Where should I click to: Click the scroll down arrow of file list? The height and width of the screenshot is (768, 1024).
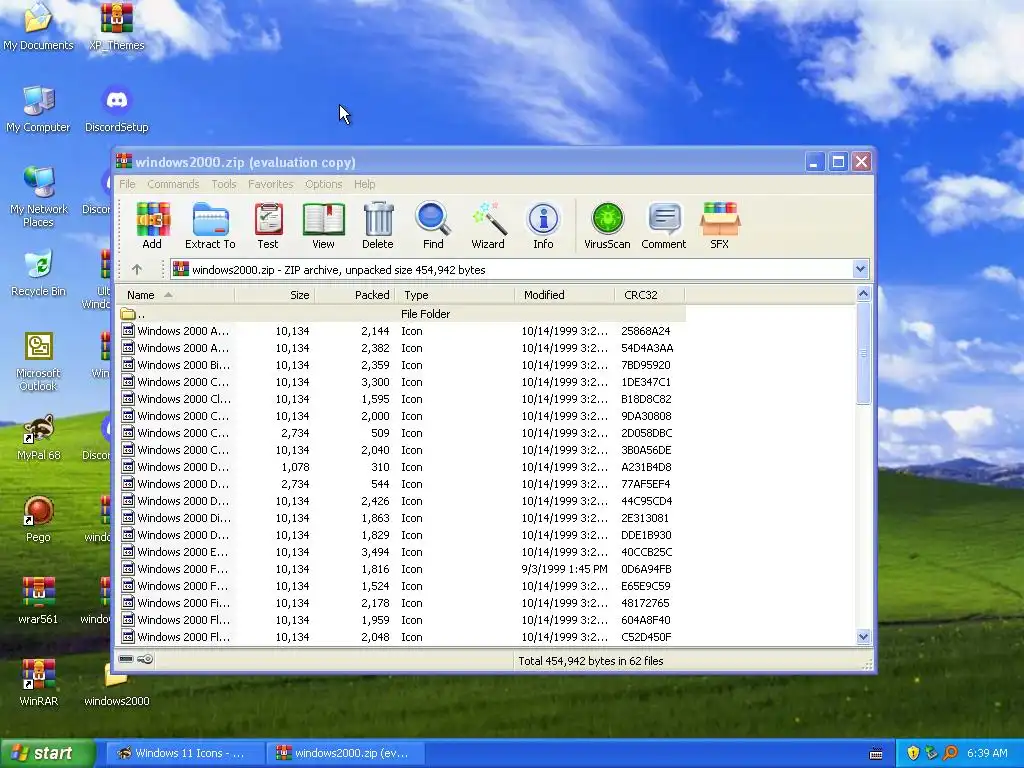coord(863,637)
